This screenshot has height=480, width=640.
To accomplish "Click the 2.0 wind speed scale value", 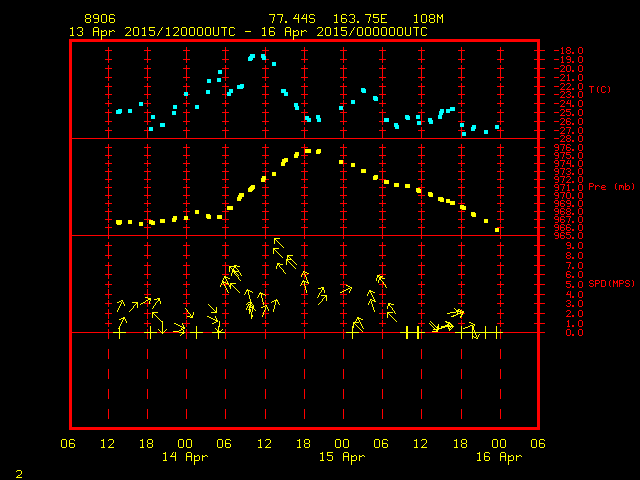I will click(x=574, y=314).
